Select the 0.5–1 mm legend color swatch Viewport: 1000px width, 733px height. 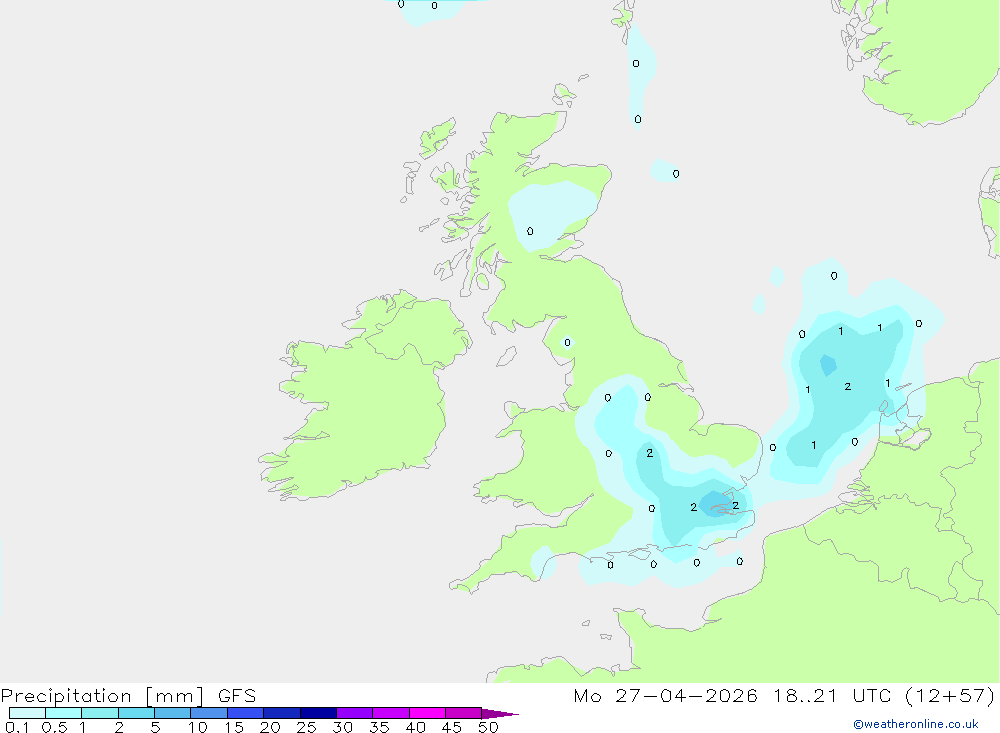63,713
